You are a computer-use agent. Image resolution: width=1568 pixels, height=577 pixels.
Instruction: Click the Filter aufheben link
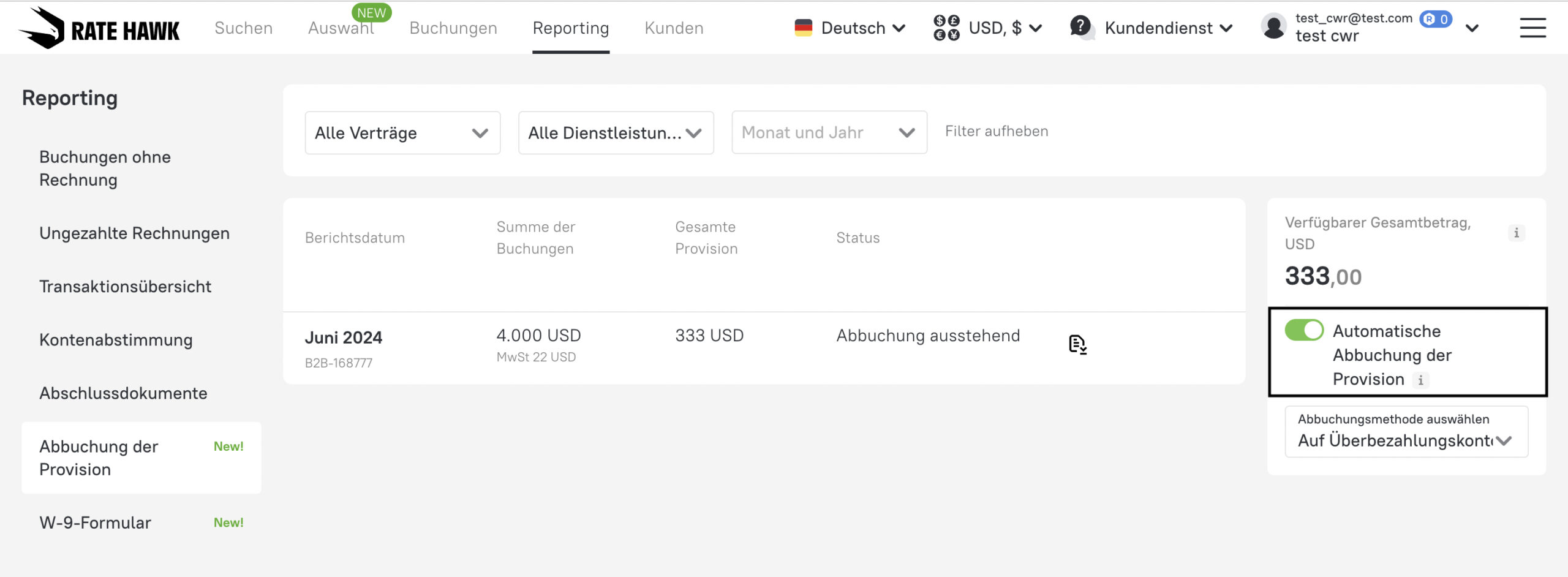996,131
